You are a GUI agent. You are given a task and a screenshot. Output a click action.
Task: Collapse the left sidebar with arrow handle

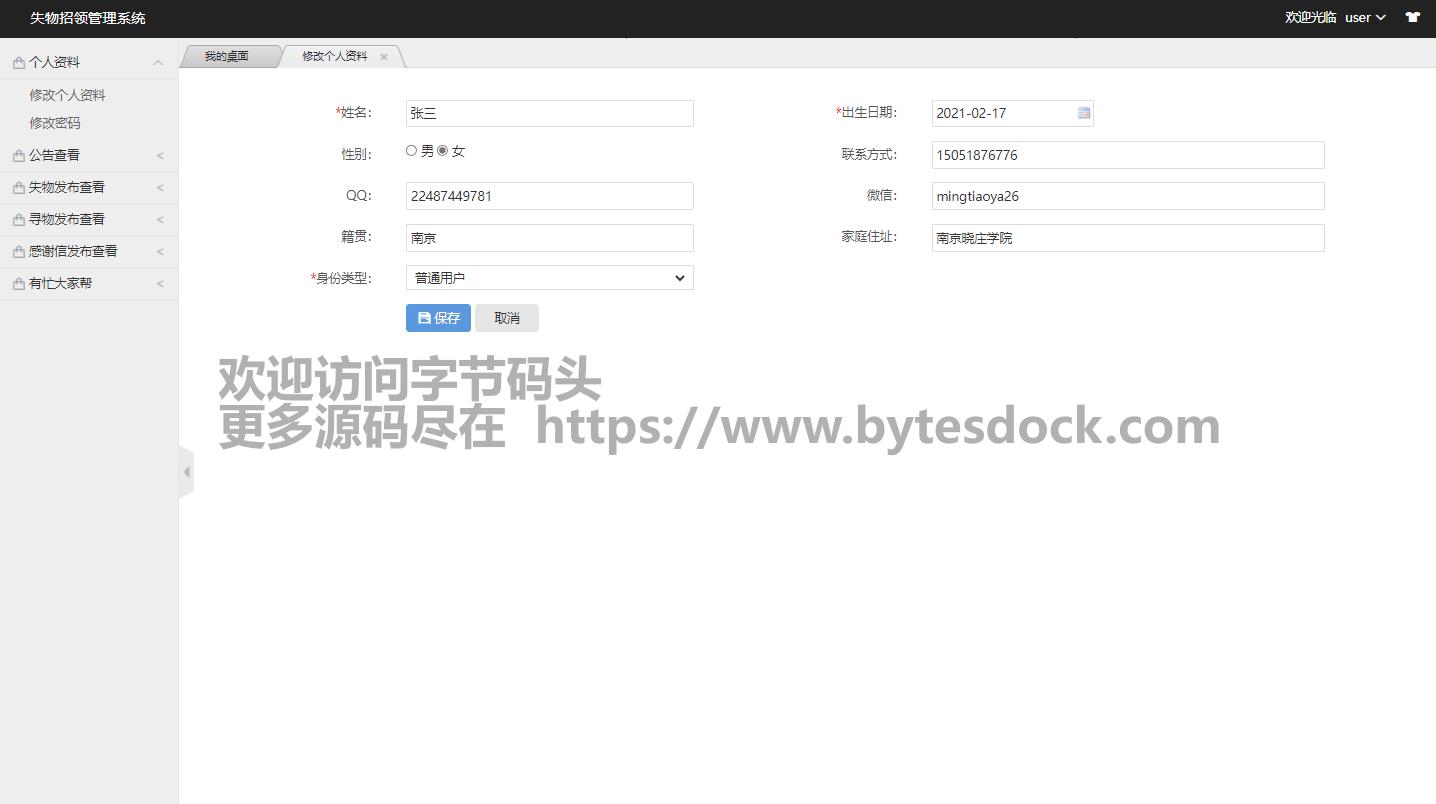click(186, 472)
